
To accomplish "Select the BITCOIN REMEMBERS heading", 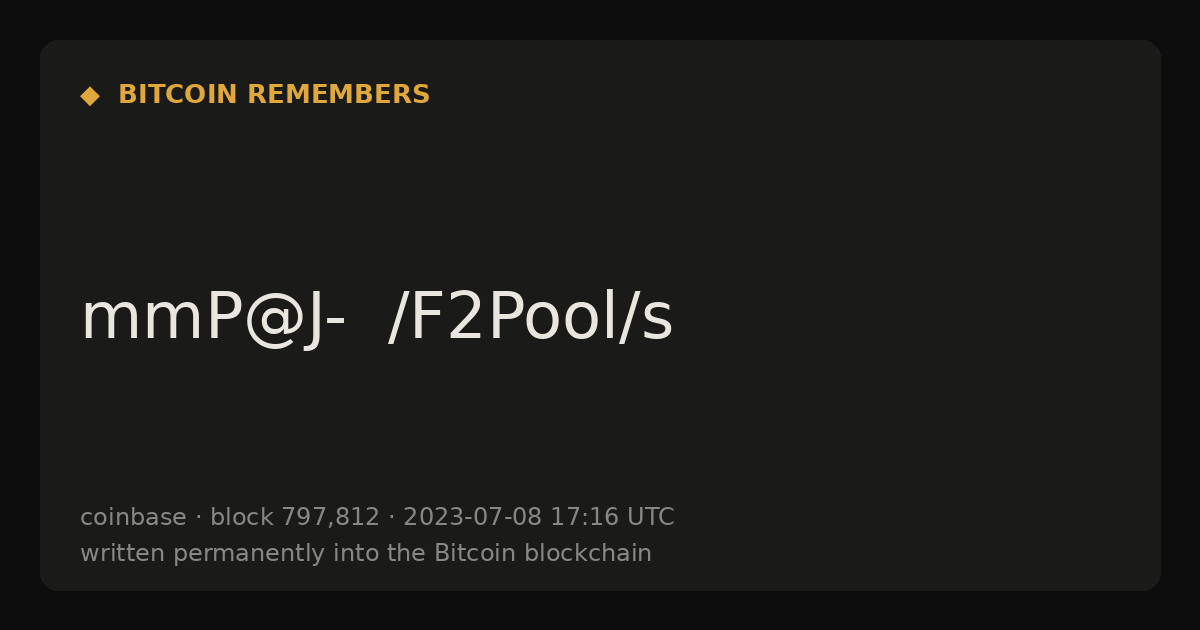I will (x=274, y=95).
